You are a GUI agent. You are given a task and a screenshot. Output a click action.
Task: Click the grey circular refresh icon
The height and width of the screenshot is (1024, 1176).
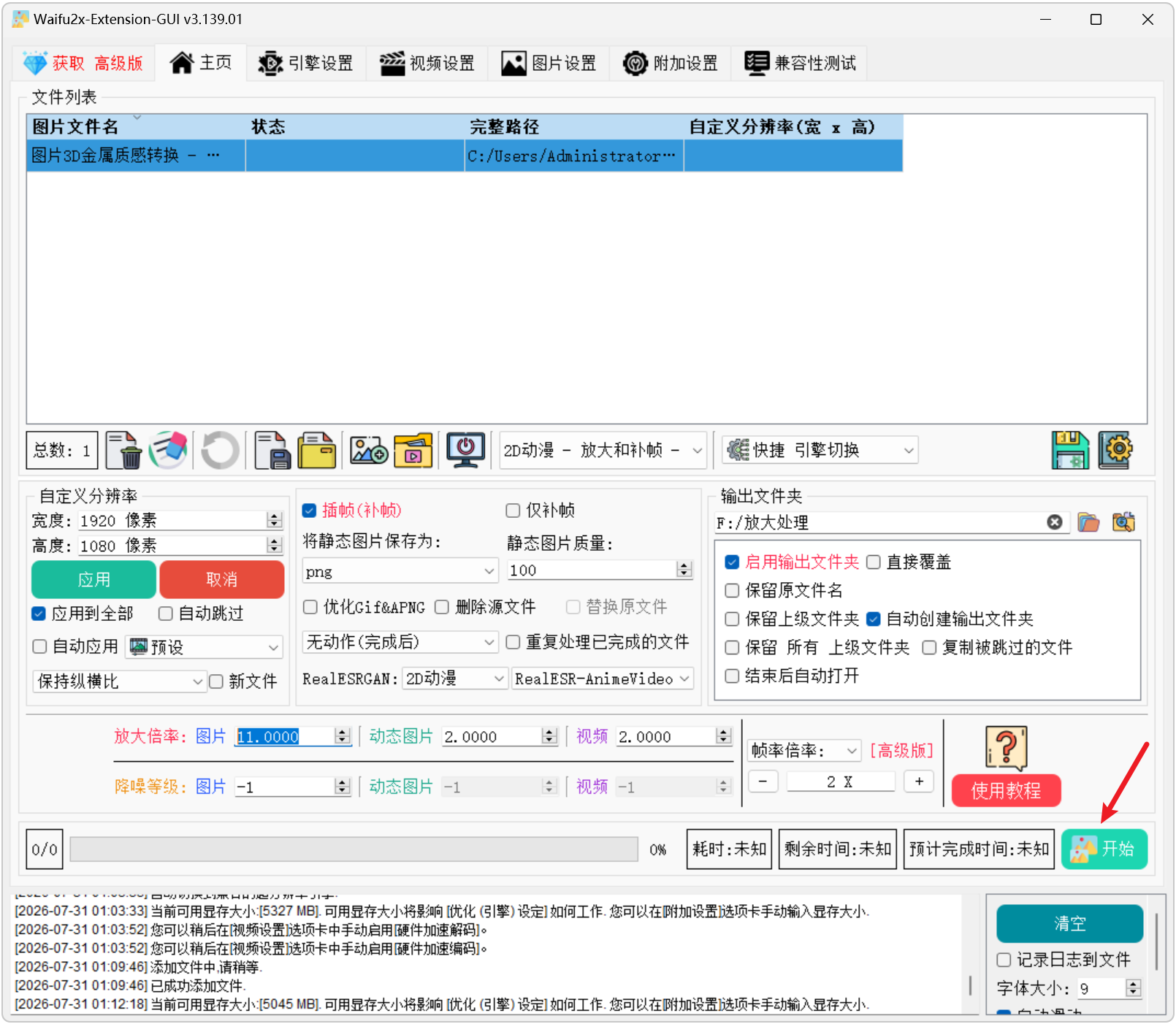point(219,450)
